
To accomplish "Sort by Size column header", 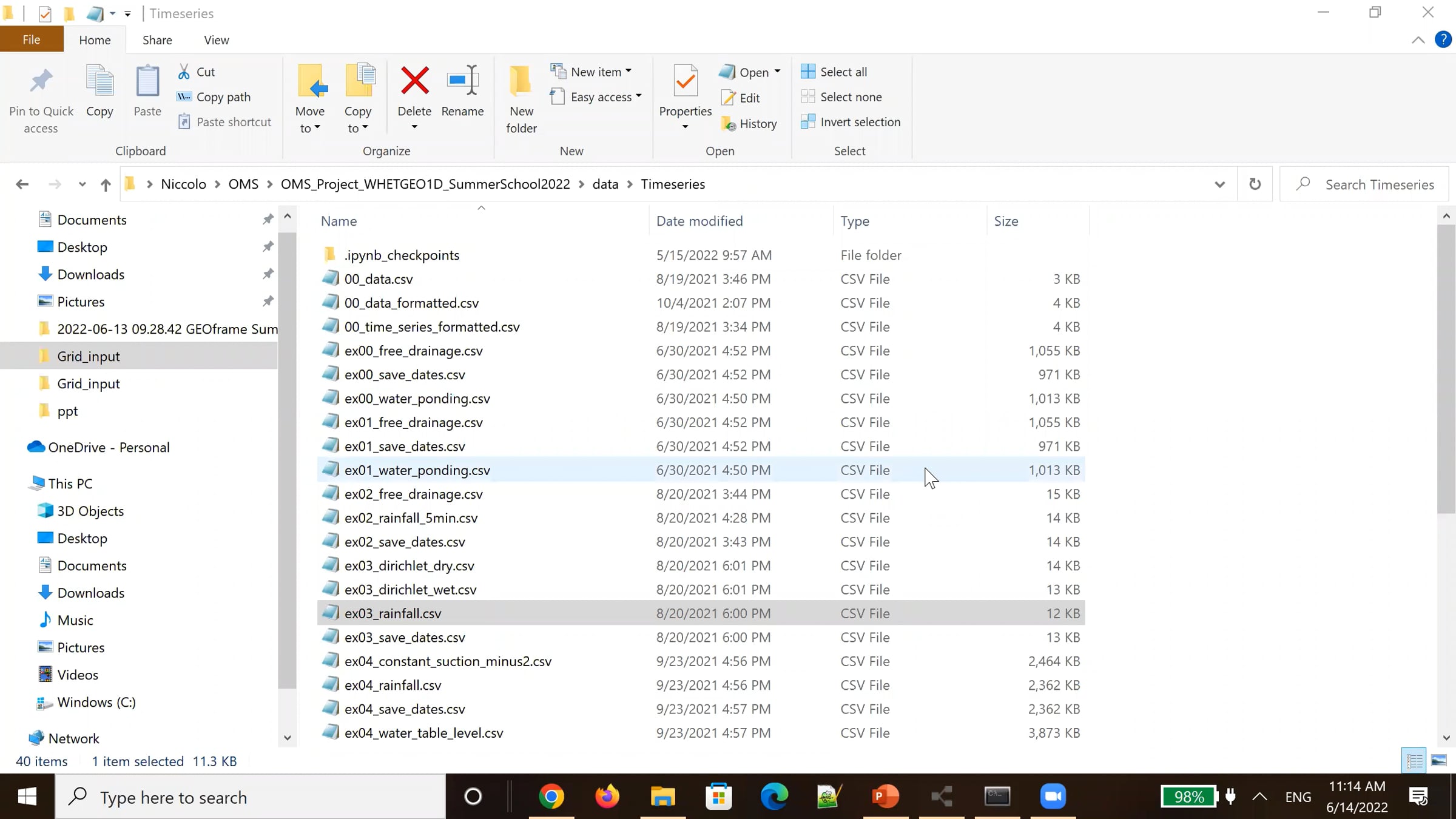I will [x=1038, y=221].
